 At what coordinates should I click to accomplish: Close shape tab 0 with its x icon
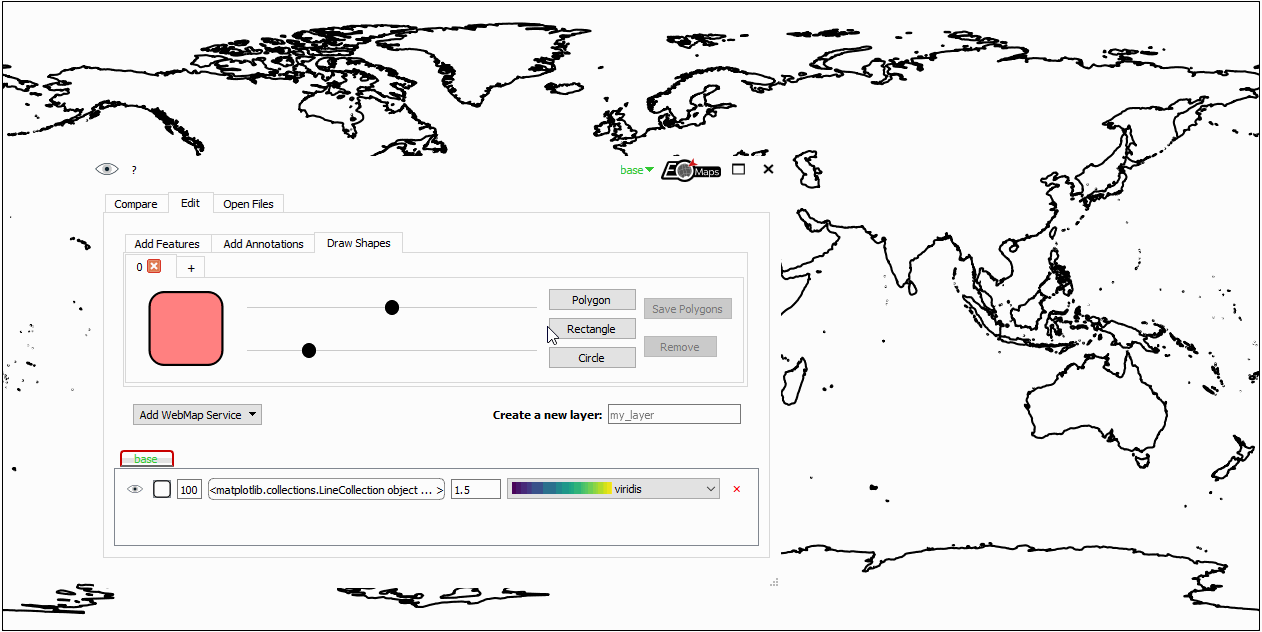(x=154, y=266)
